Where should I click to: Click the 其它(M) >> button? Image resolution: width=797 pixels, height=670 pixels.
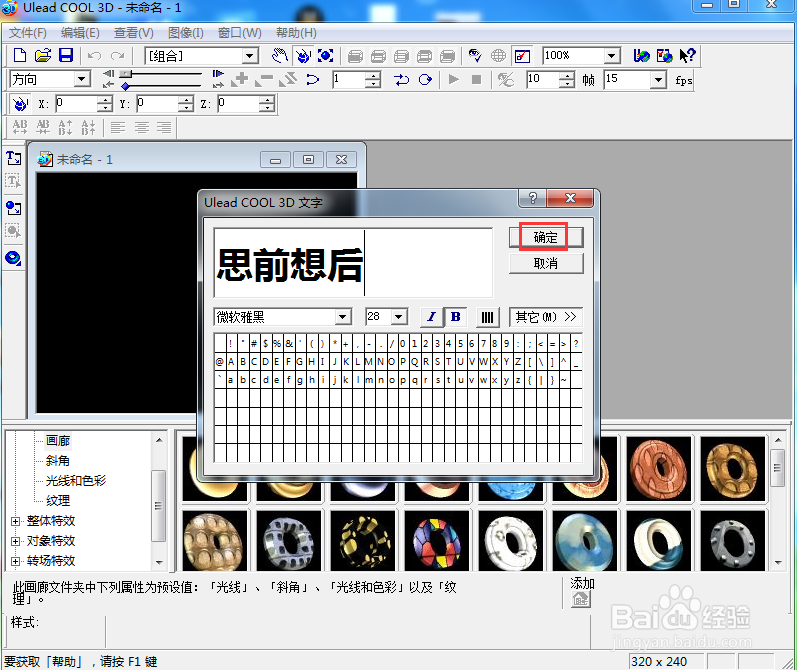545,317
